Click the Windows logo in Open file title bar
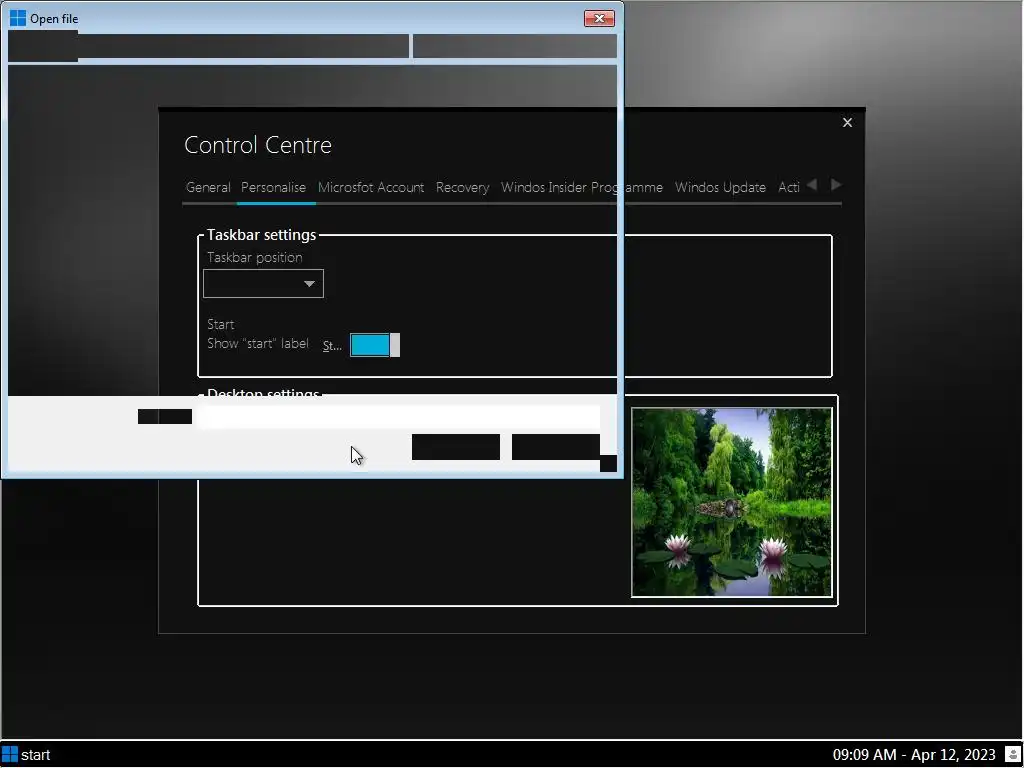This screenshot has height=768, width=1024. pos(18,18)
